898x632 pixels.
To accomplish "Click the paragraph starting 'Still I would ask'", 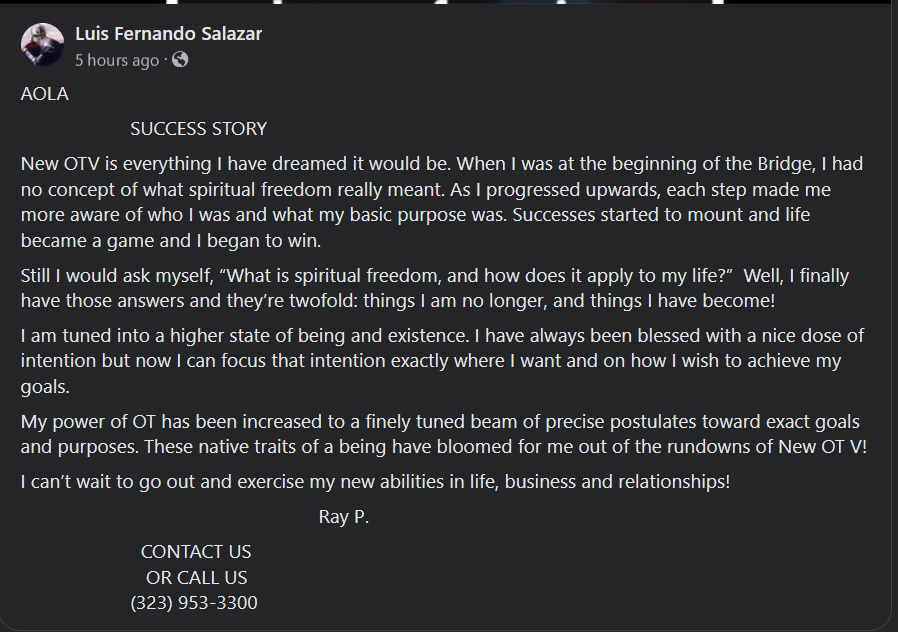I will (x=434, y=288).
